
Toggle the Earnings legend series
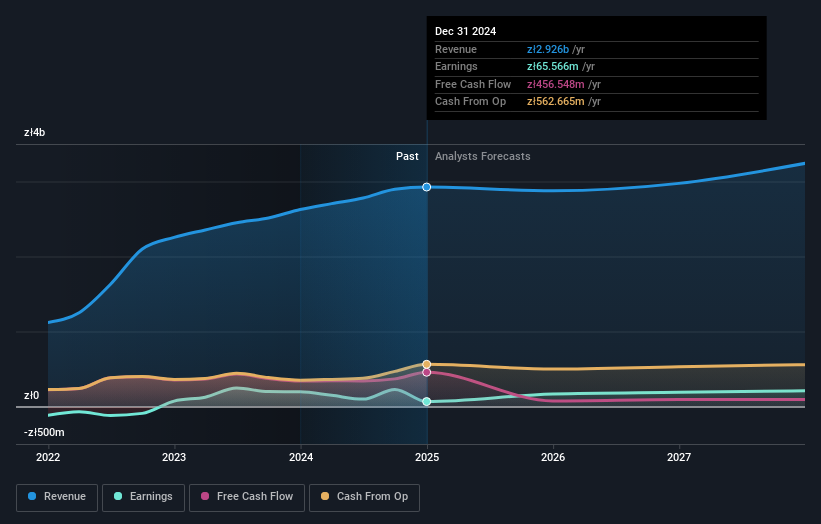[143, 497]
